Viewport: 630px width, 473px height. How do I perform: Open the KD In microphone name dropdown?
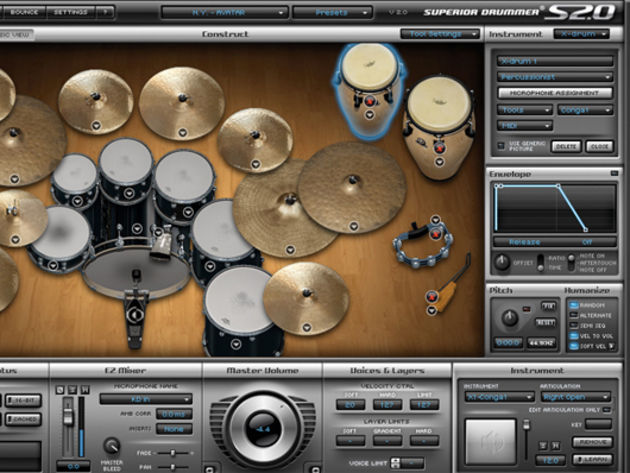146,399
